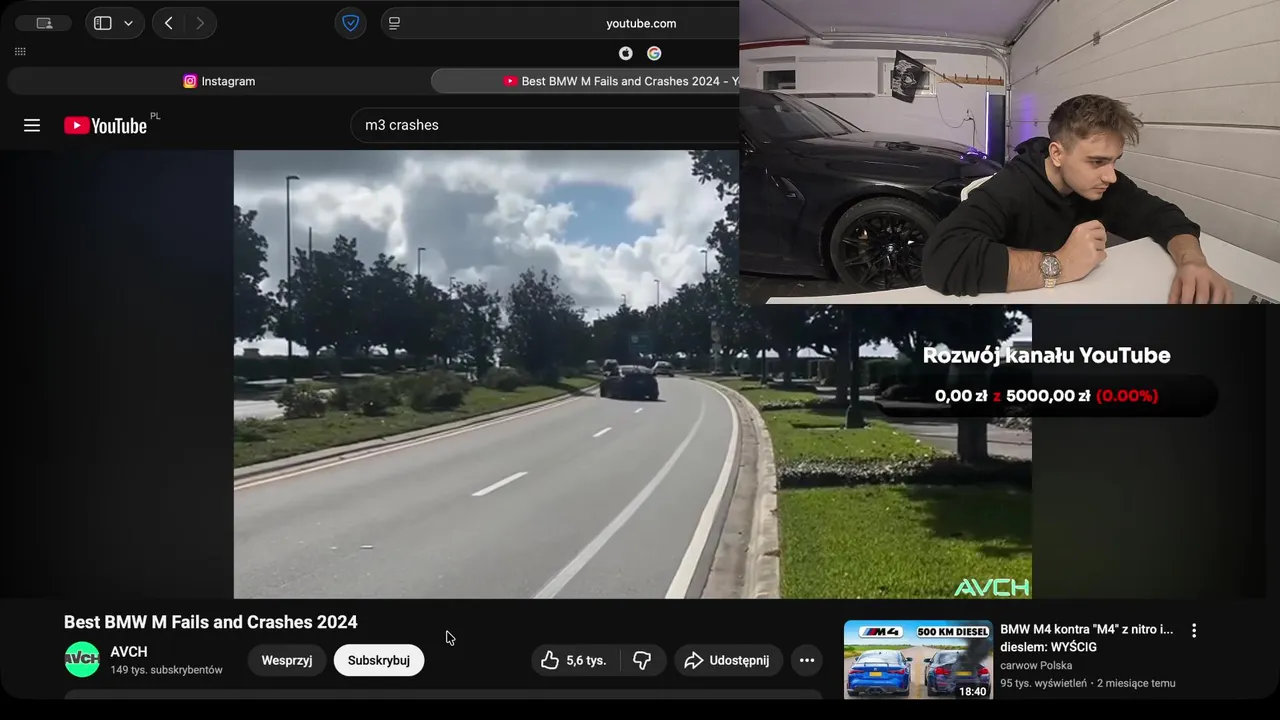Go to YouTube home via logo
Image resolution: width=1280 pixels, height=720 pixels.
[x=106, y=125]
